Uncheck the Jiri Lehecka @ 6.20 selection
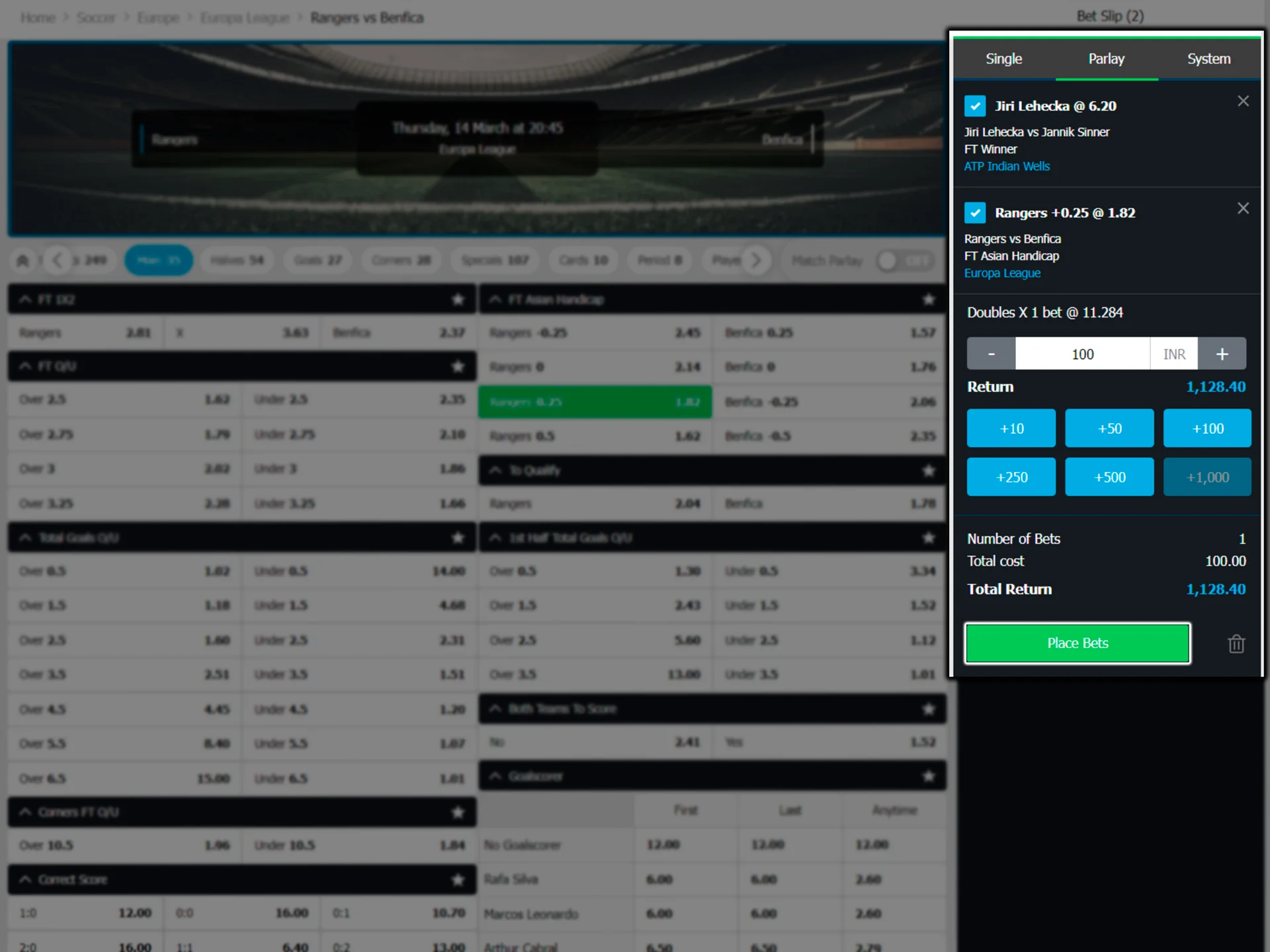The width and height of the screenshot is (1270, 952). click(x=975, y=106)
